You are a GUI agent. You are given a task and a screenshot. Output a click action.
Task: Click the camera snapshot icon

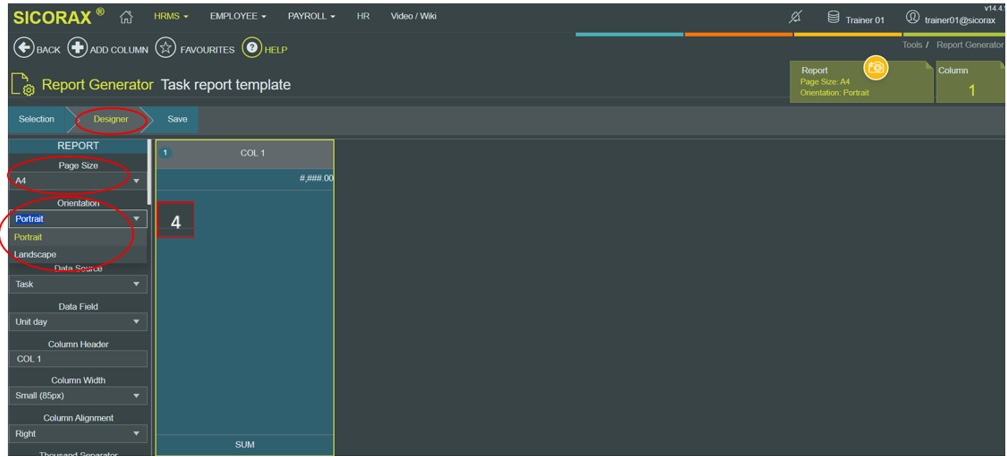tap(876, 68)
